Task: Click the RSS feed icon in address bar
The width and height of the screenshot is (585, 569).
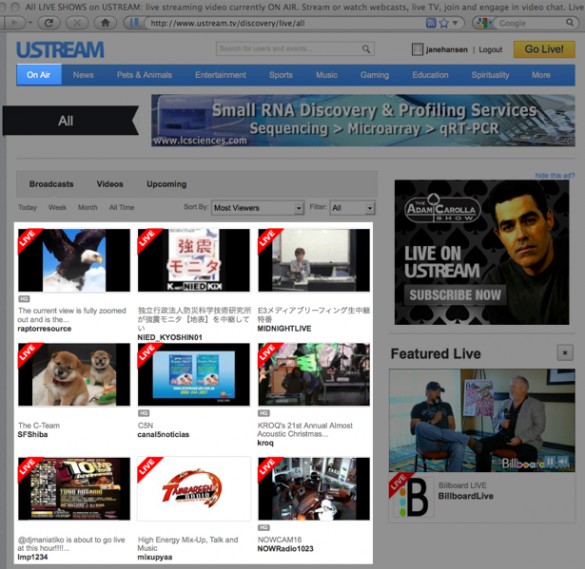Action: point(431,23)
